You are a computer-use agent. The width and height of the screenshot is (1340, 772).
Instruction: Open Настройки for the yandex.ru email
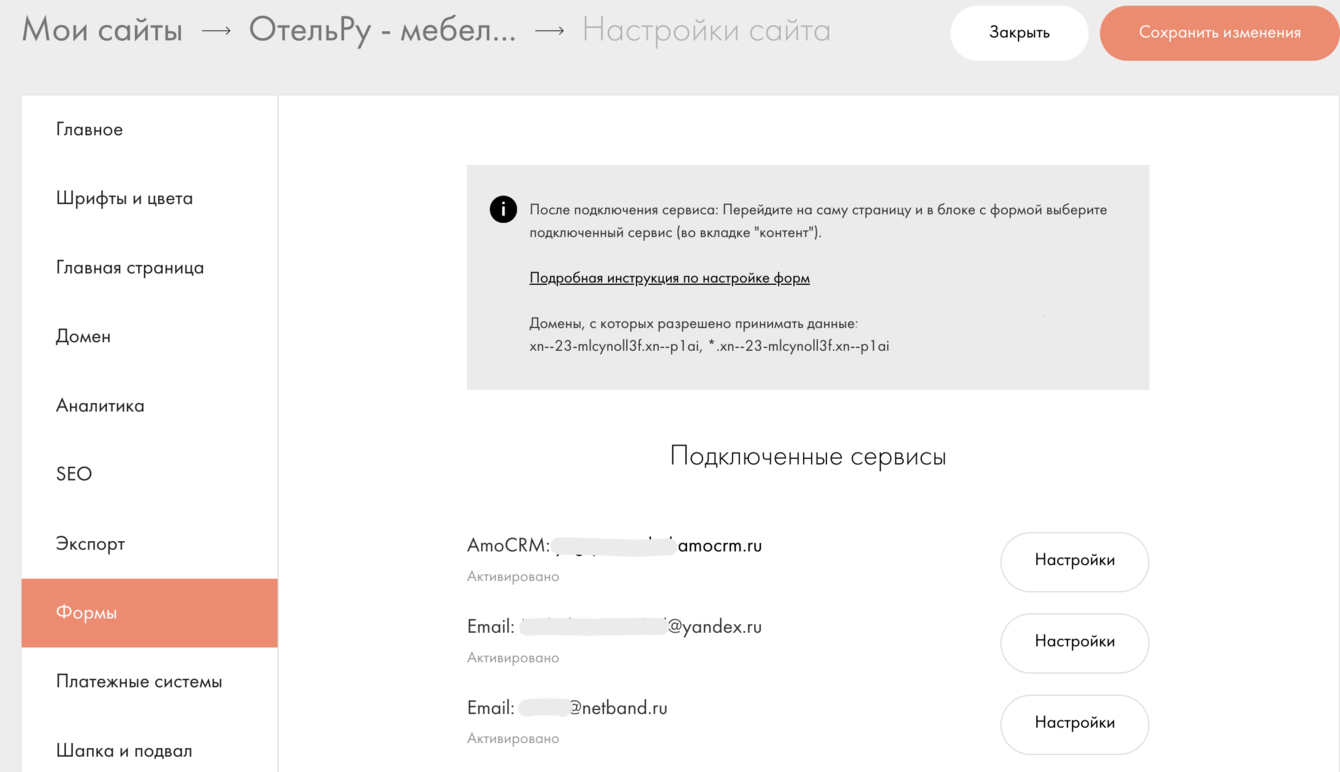point(1074,642)
